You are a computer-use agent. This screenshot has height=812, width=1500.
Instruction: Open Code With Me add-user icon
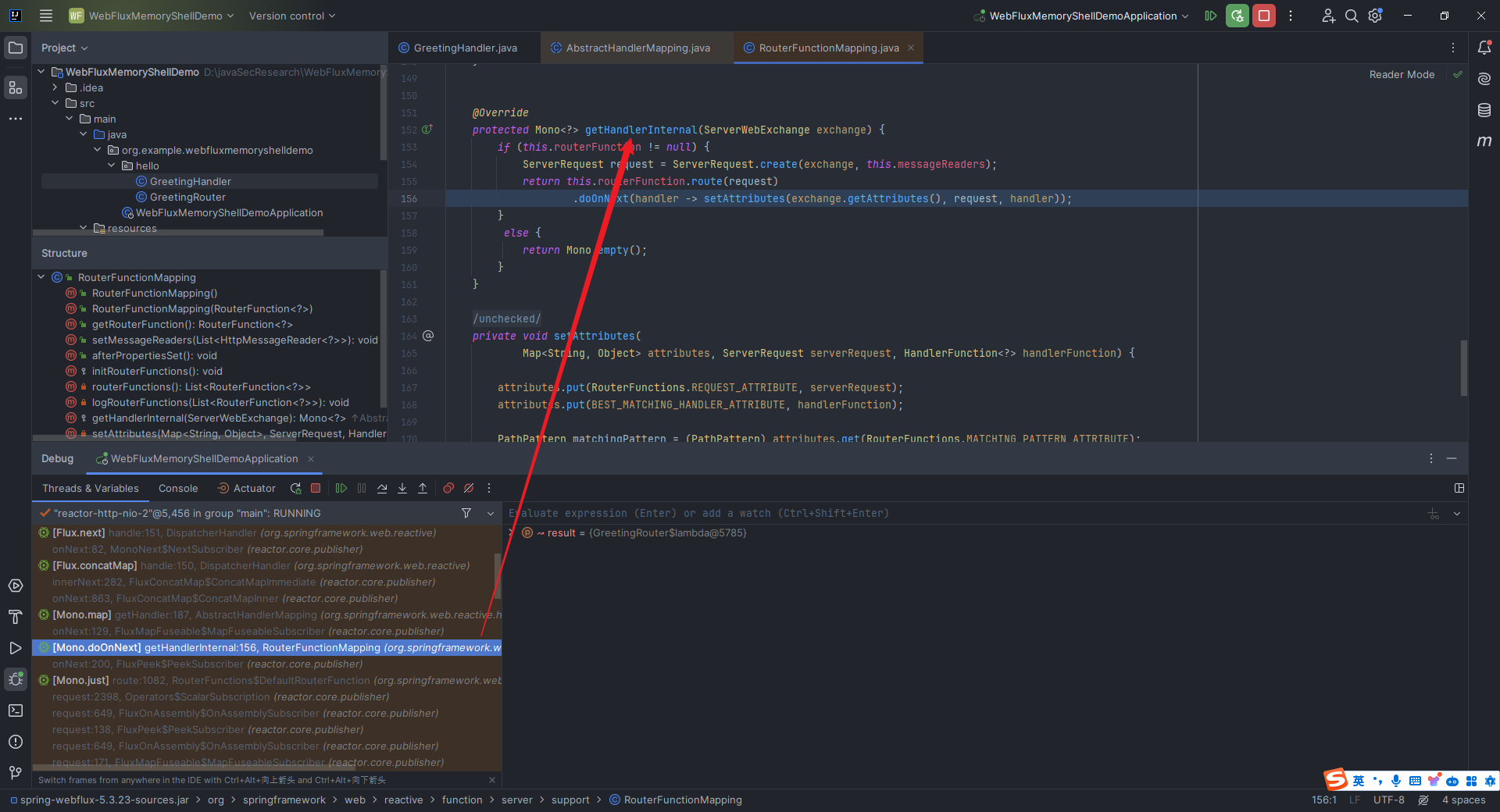pos(1328,16)
